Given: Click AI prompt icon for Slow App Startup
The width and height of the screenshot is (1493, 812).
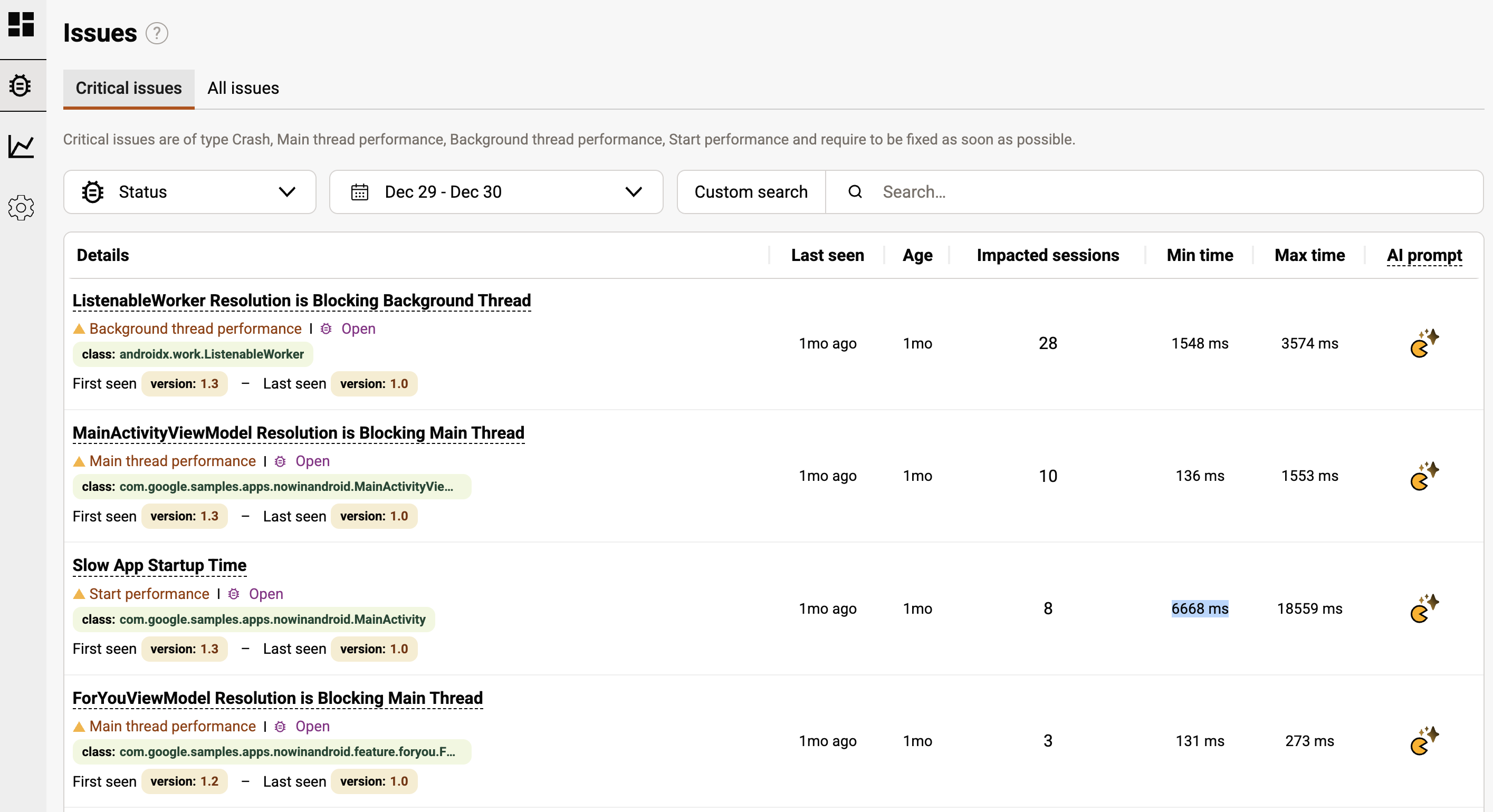Looking at the screenshot, I should pyautogui.click(x=1424, y=608).
